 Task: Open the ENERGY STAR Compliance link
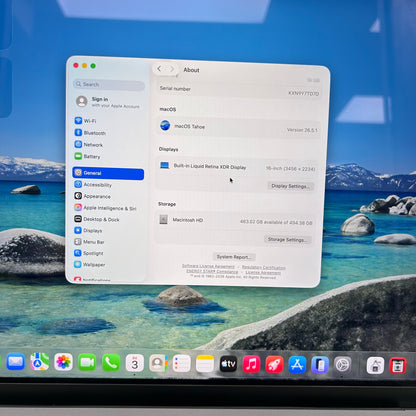[212, 271]
